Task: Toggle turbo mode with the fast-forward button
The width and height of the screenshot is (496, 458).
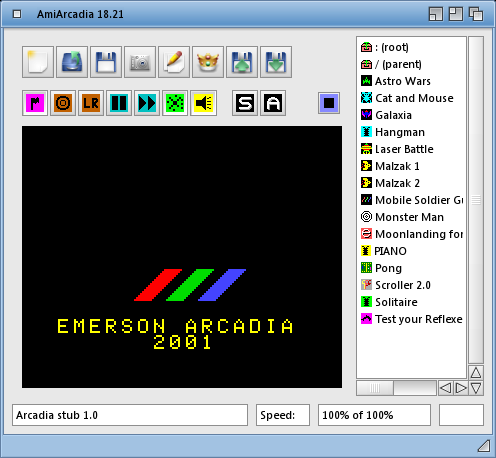Action: point(147,103)
